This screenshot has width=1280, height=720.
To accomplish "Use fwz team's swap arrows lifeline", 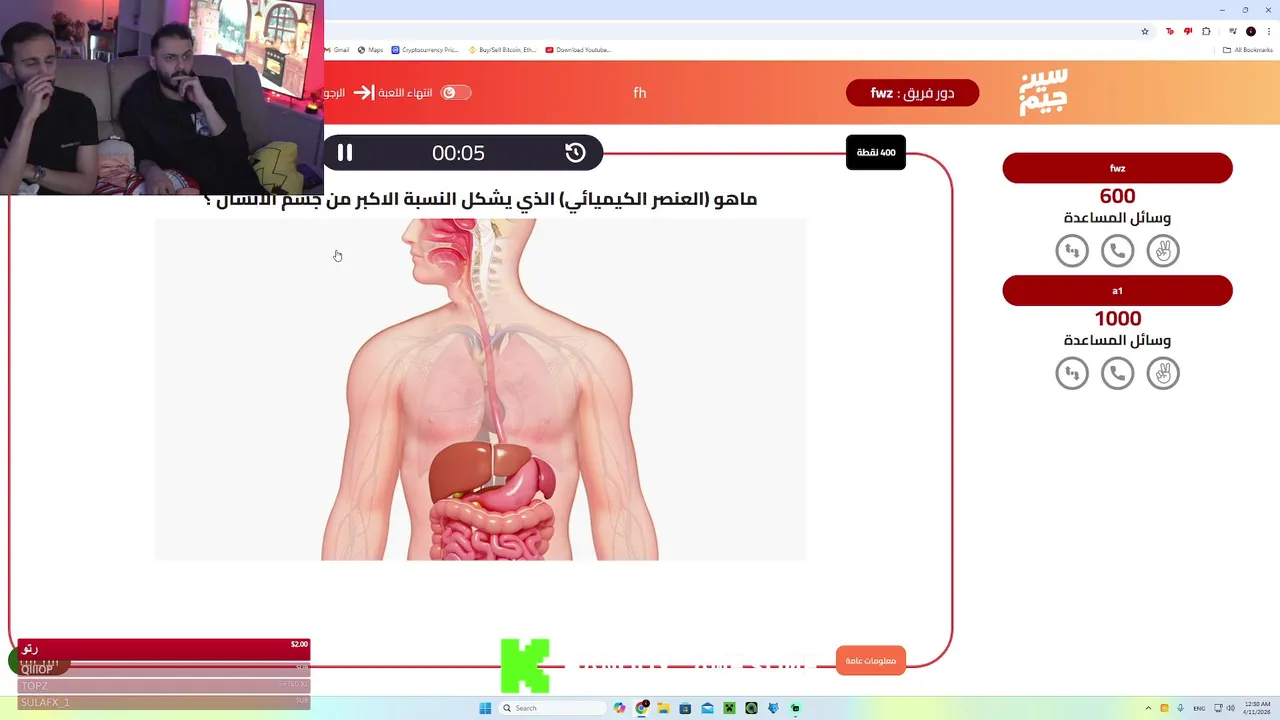I will [1072, 251].
